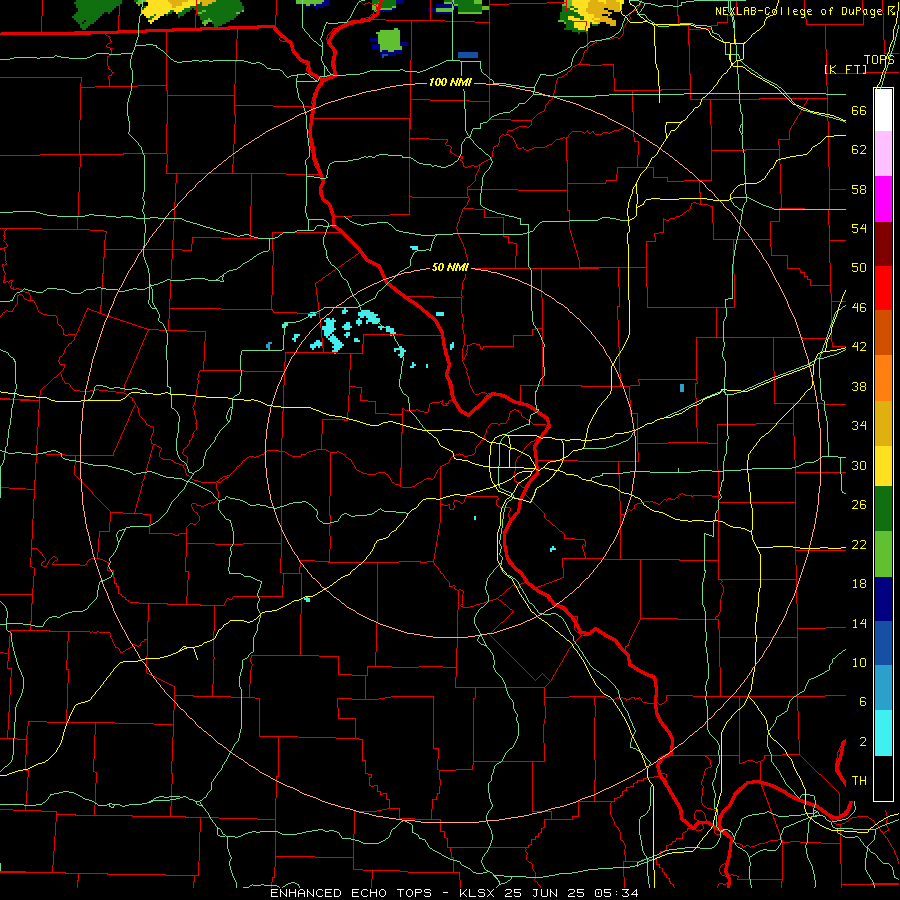The image size is (900, 900).
Task: Click the legend value "46"
Action: click(859, 308)
